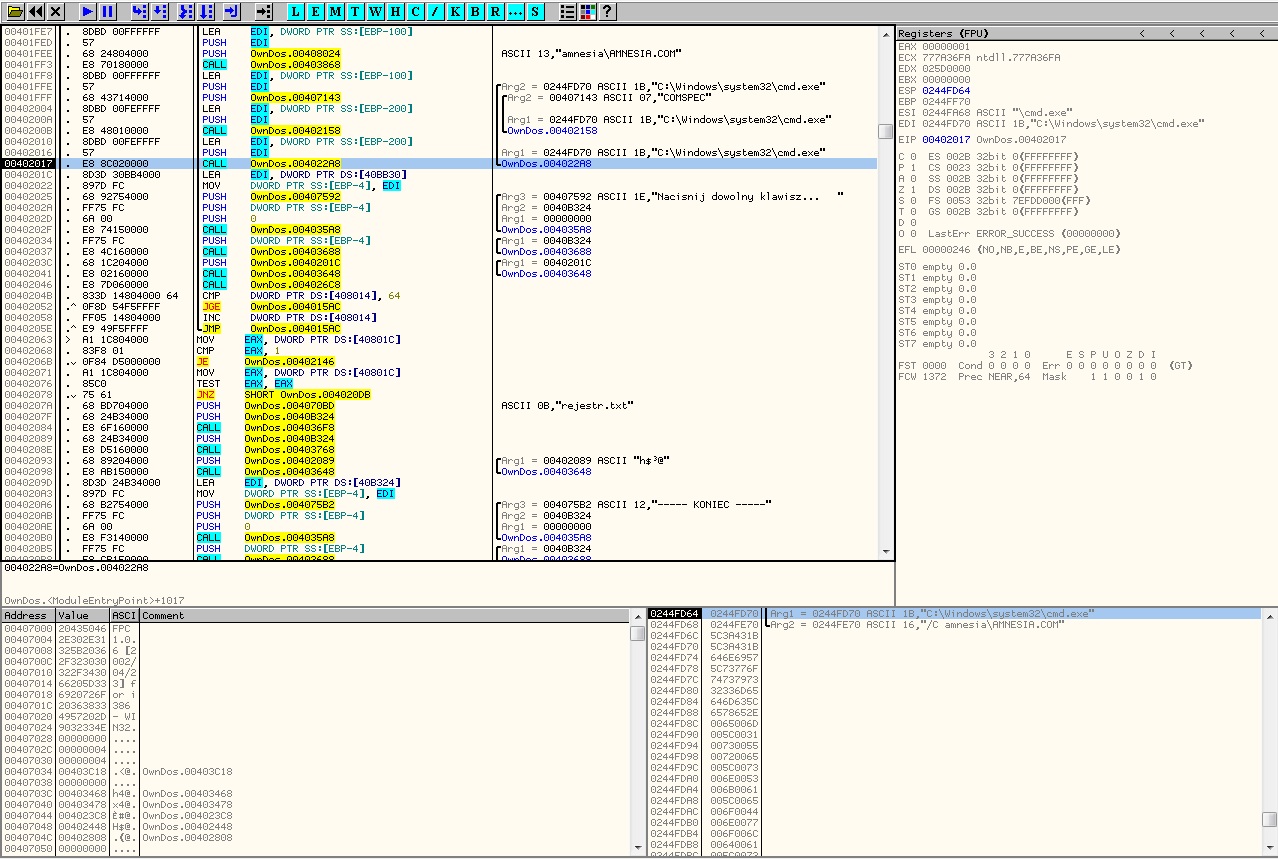
Task: Click the Address column header in dump
Action: 27,615
